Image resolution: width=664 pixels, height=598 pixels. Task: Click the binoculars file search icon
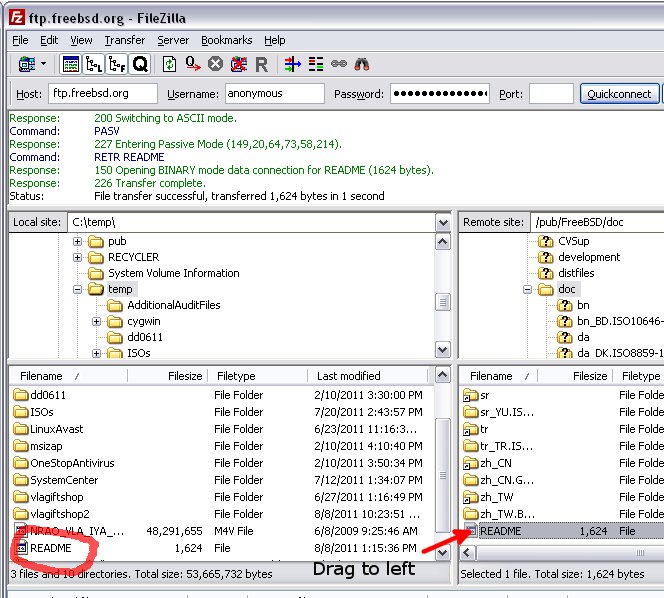pyautogui.click(x=363, y=64)
